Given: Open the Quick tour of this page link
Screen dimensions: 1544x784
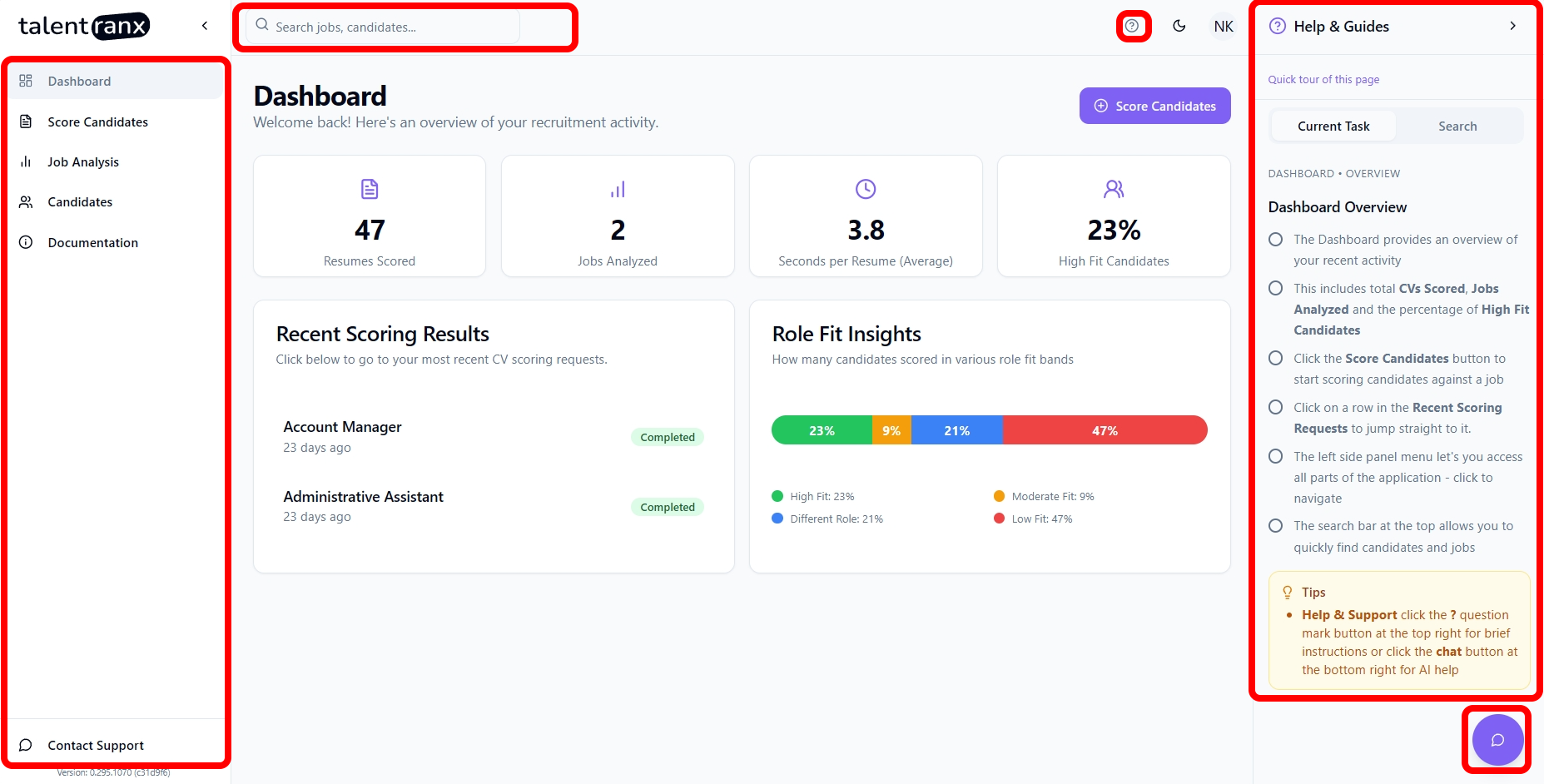Looking at the screenshot, I should pyautogui.click(x=1323, y=80).
